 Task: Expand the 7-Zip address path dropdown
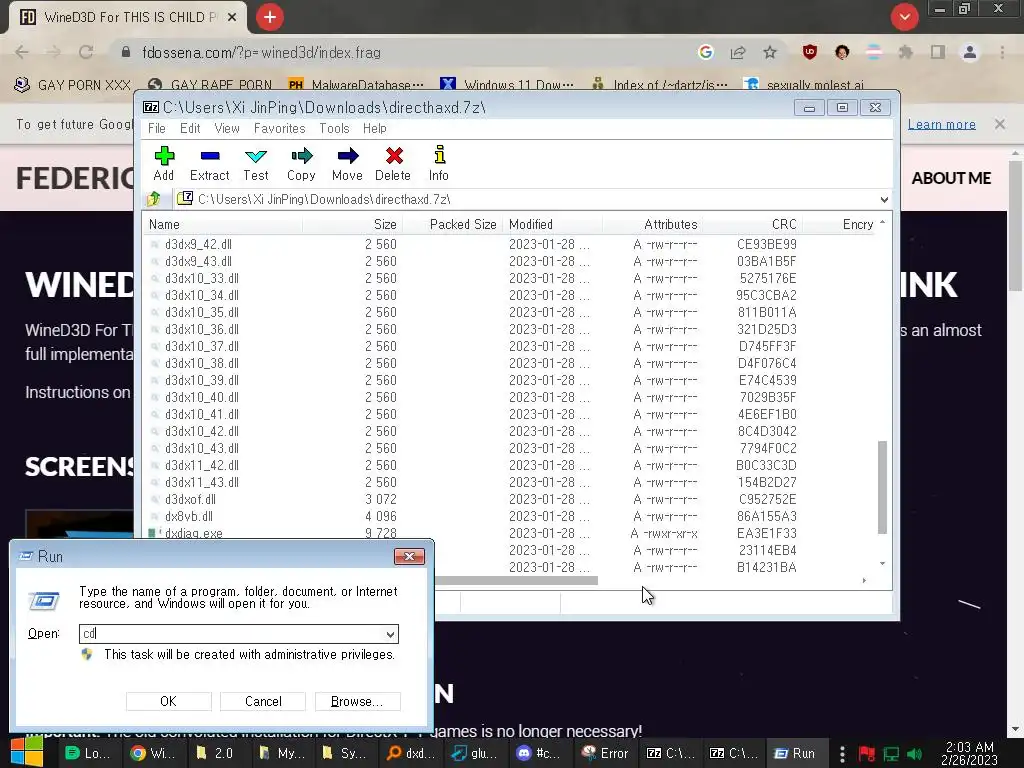[x=884, y=199]
